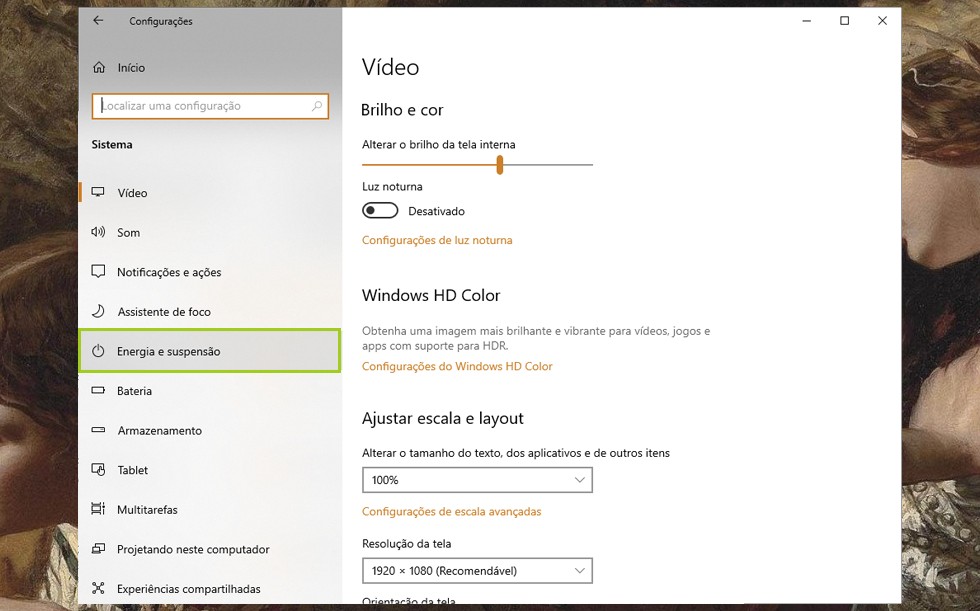
Task: Open Armazenamento settings
Action: pos(210,430)
